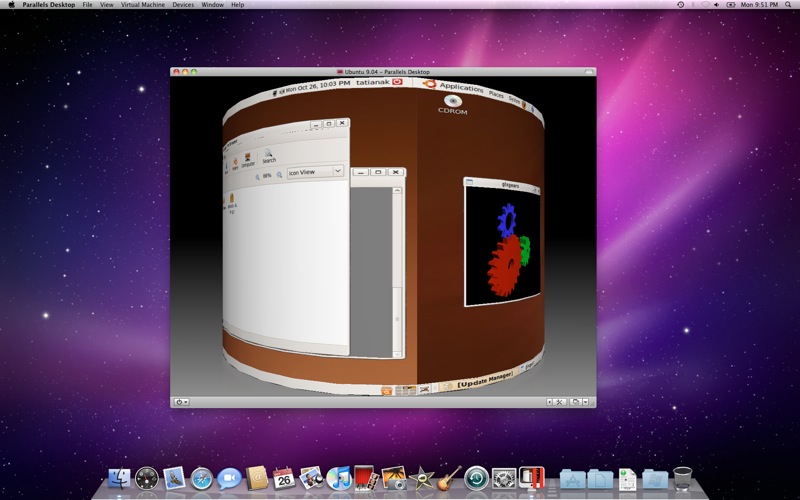Image resolution: width=800 pixels, height=500 pixels.
Task: Click the Mon 9:51 PM clock
Action: click(x=760, y=5)
